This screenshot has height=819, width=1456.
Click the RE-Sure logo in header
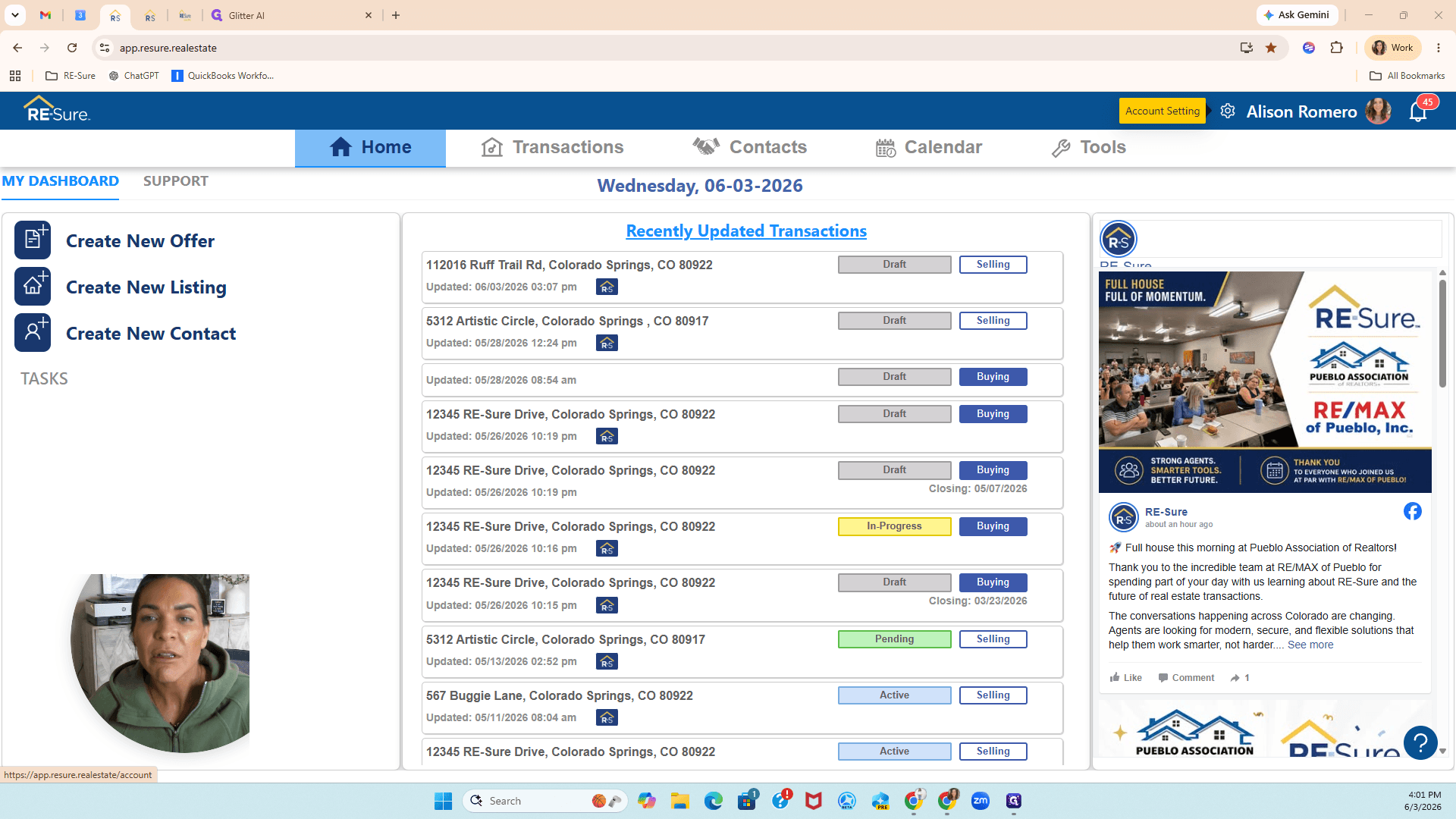(57, 110)
